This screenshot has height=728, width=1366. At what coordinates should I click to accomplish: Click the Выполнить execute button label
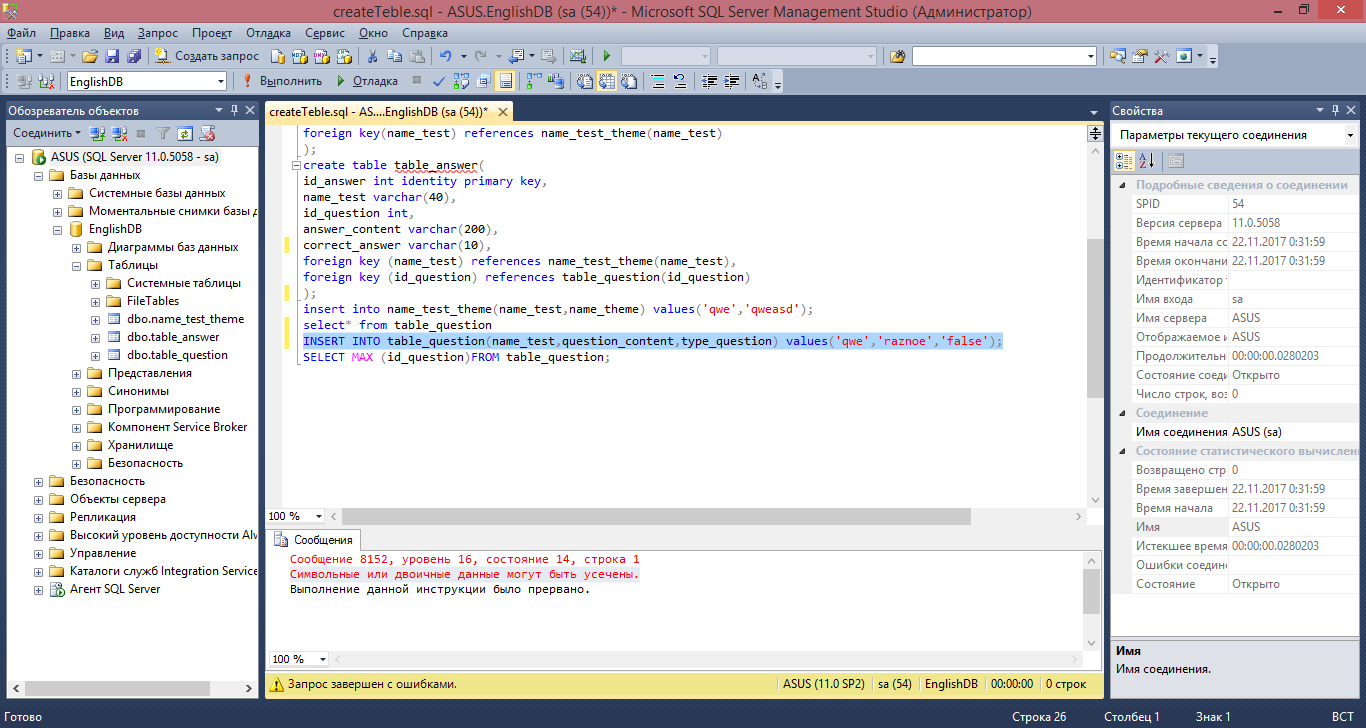(291, 81)
